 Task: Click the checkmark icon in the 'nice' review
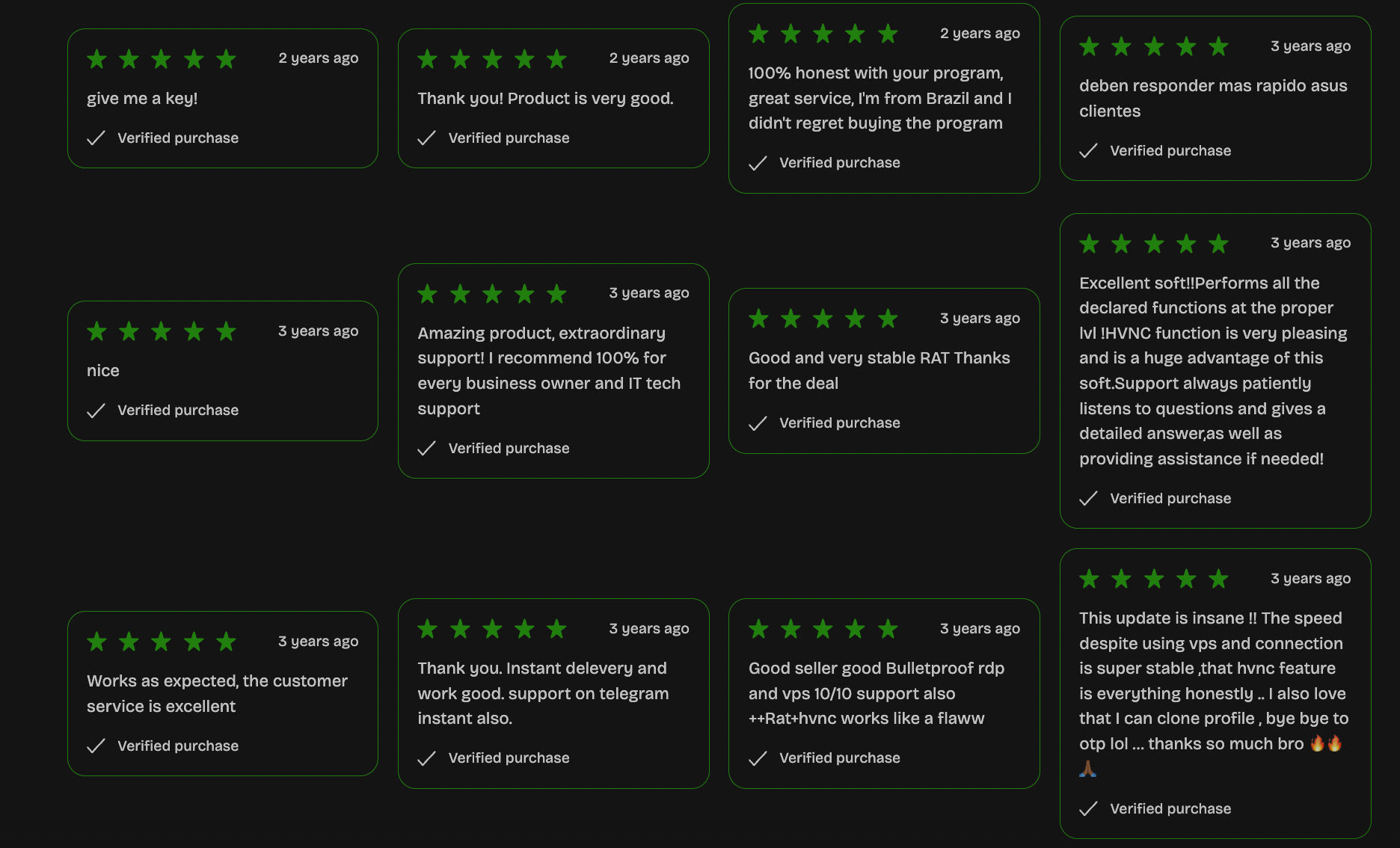tap(96, 411)
